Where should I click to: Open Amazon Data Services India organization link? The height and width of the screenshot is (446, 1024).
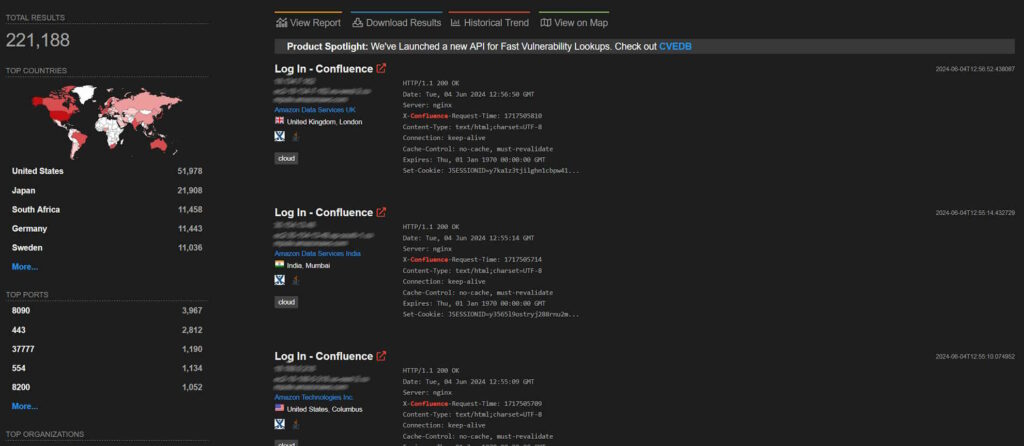tap(317, 253)
